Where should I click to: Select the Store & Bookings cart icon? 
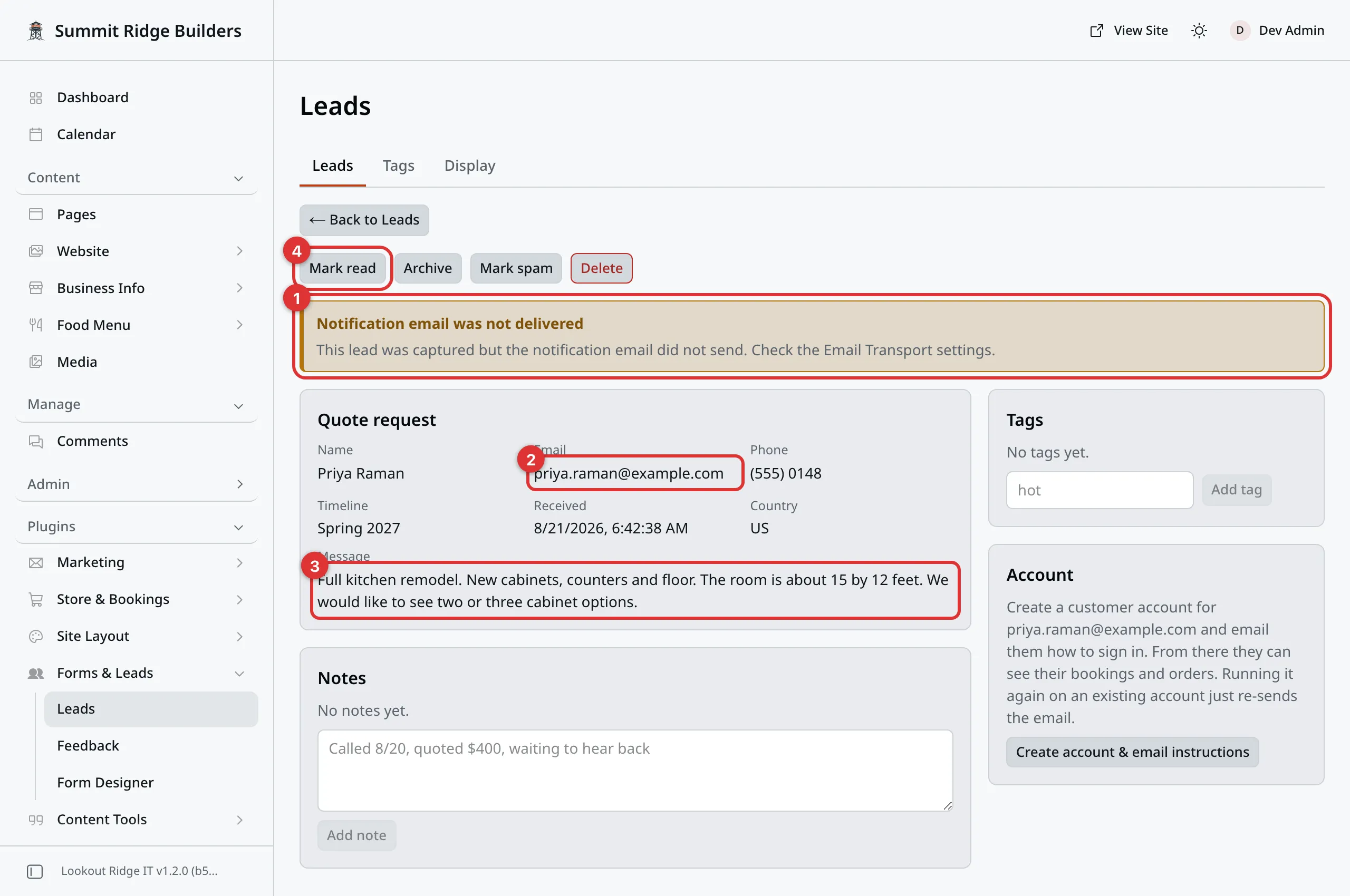click(x=35, y=599)
